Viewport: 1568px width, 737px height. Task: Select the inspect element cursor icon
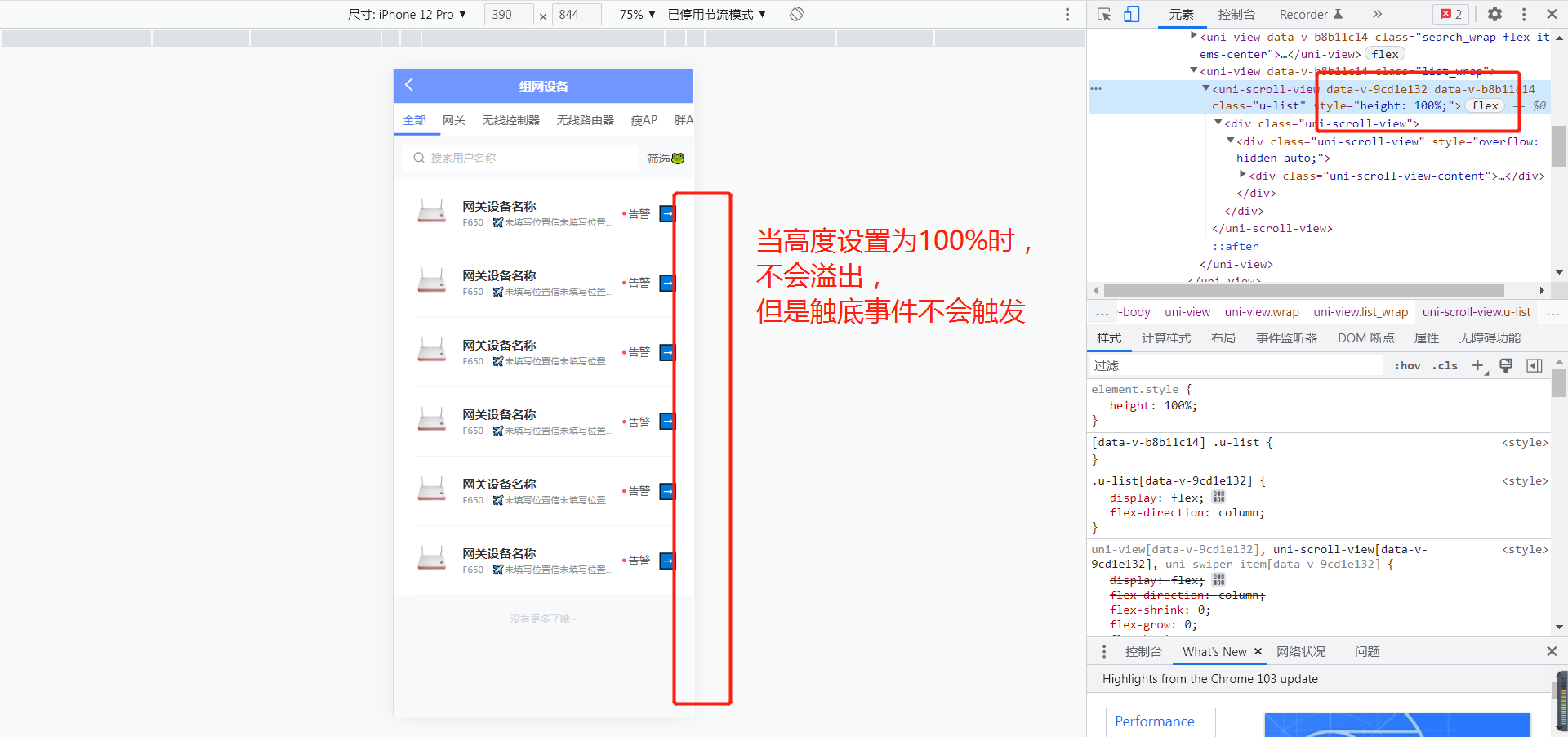coord(1104,14)
